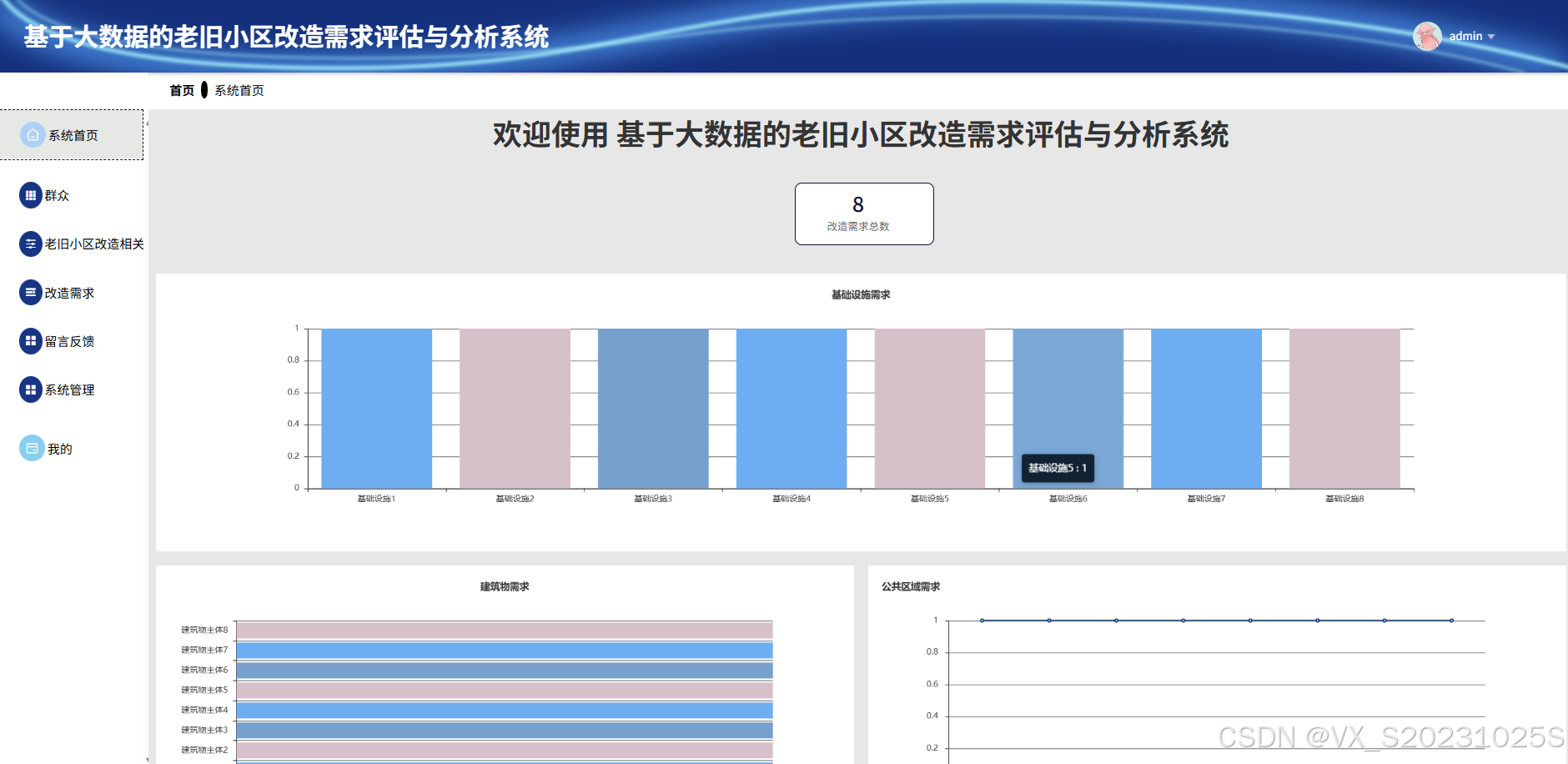Click the admin avatar picture
The image size is (1568, 764).
click(x=1427, y=36)
